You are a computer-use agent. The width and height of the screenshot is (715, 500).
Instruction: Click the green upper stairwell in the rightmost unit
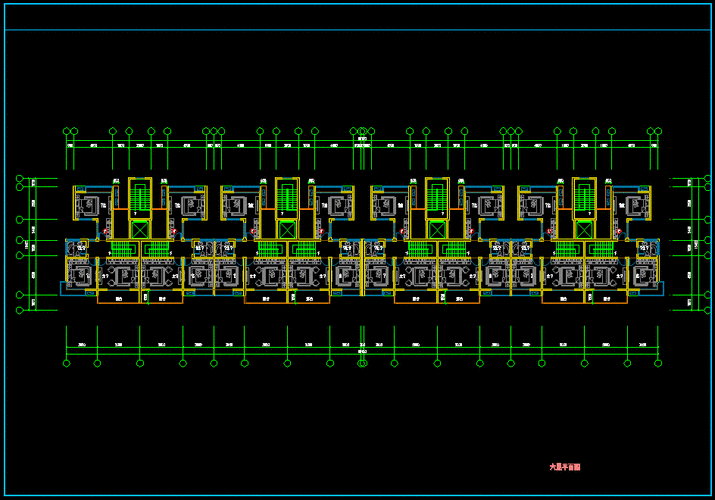(x=584, y=195)
